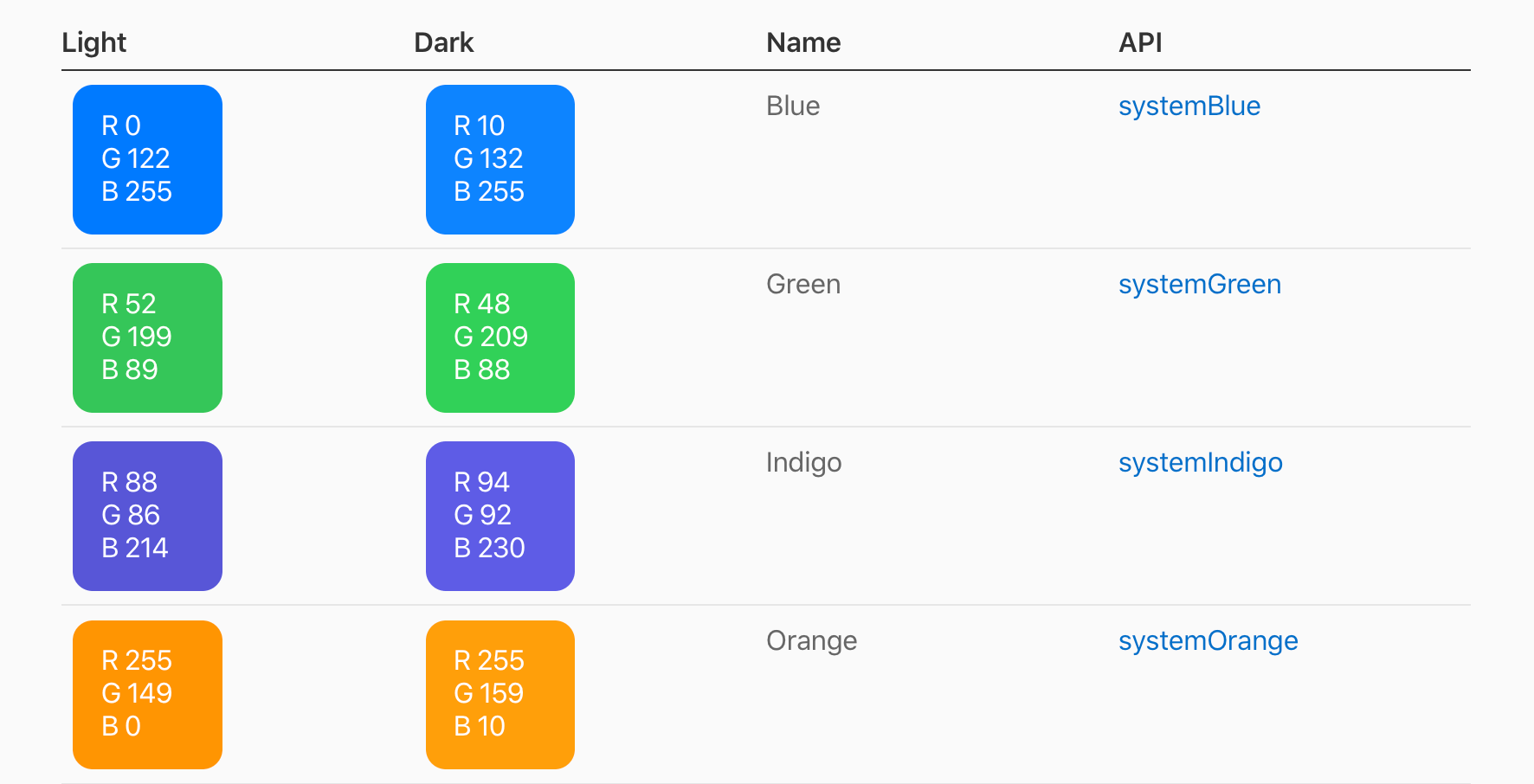1534x784 pixels.
Task: Select the light Green swatch
Action: click(x=147, y=337)
